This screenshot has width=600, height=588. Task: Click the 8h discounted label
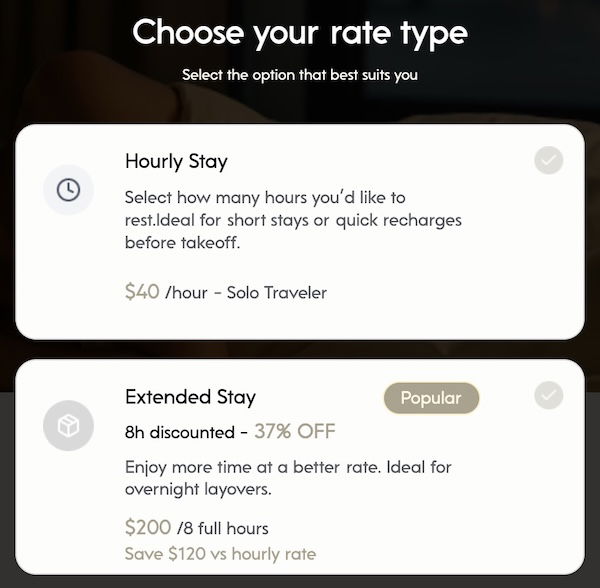[x=178, y=433]
